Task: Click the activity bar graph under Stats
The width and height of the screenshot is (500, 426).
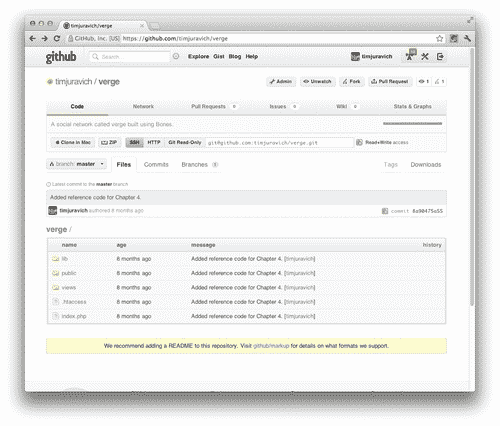Action: click(x=412, y=124)
